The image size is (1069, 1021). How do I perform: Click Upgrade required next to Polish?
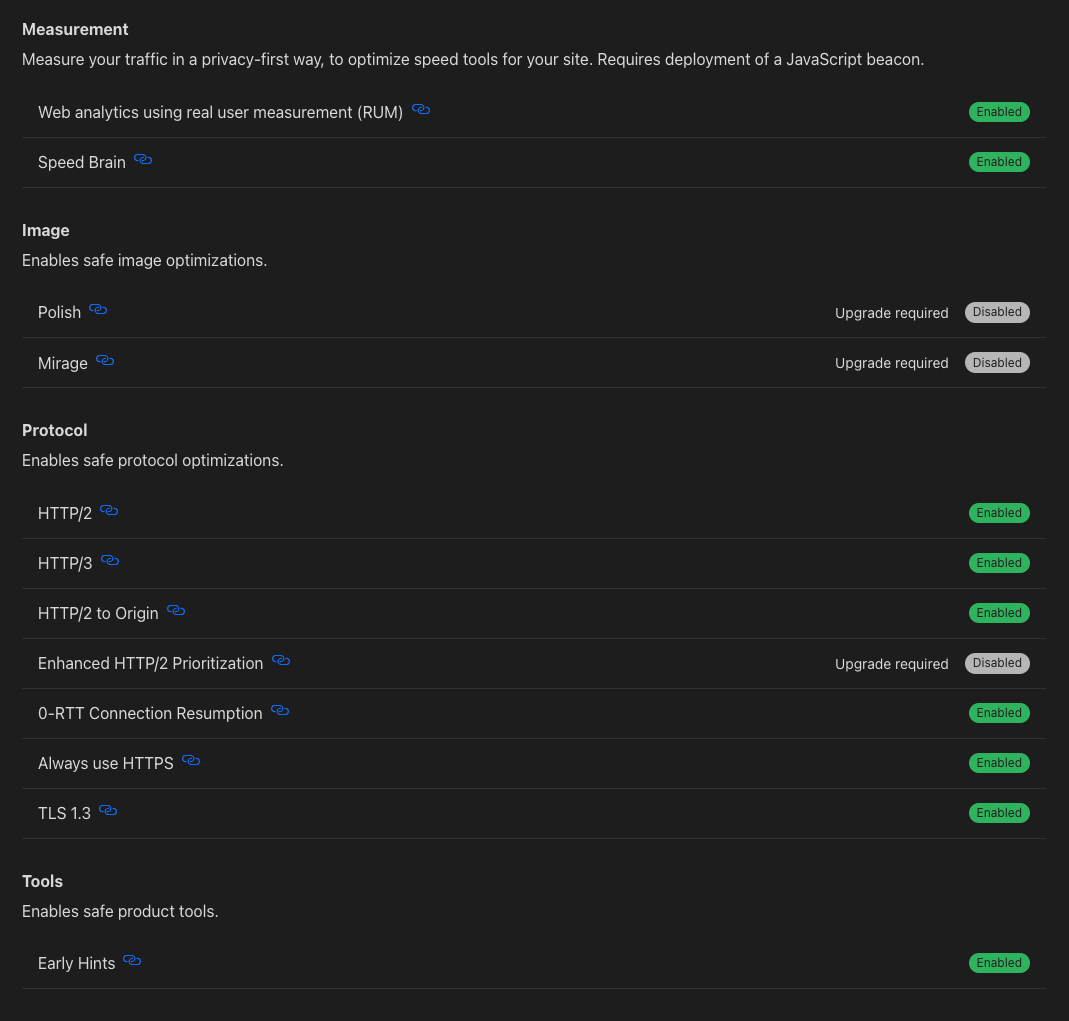click(891, 312)
